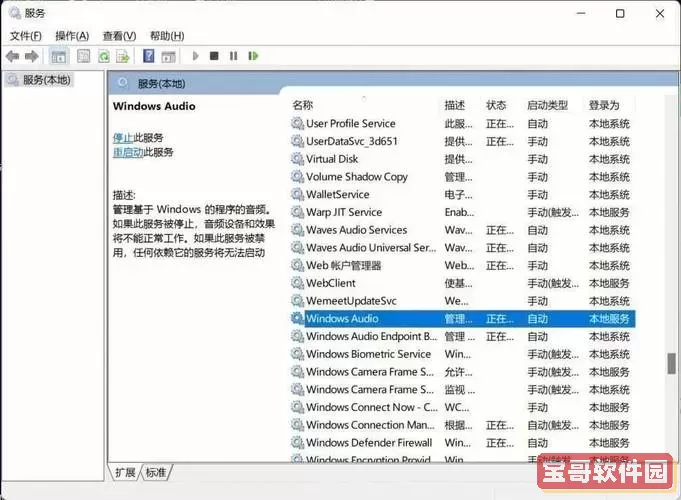Screen dimensions: 681x500
Task: Click the Restart Service icon
Action: coord(253,56)
